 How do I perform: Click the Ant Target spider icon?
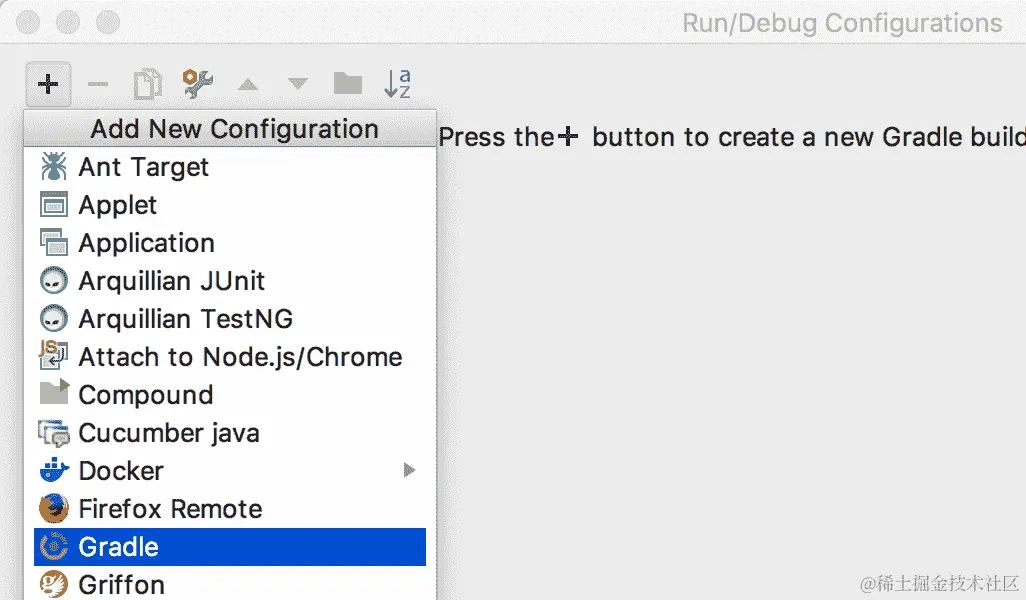point(54,166)
